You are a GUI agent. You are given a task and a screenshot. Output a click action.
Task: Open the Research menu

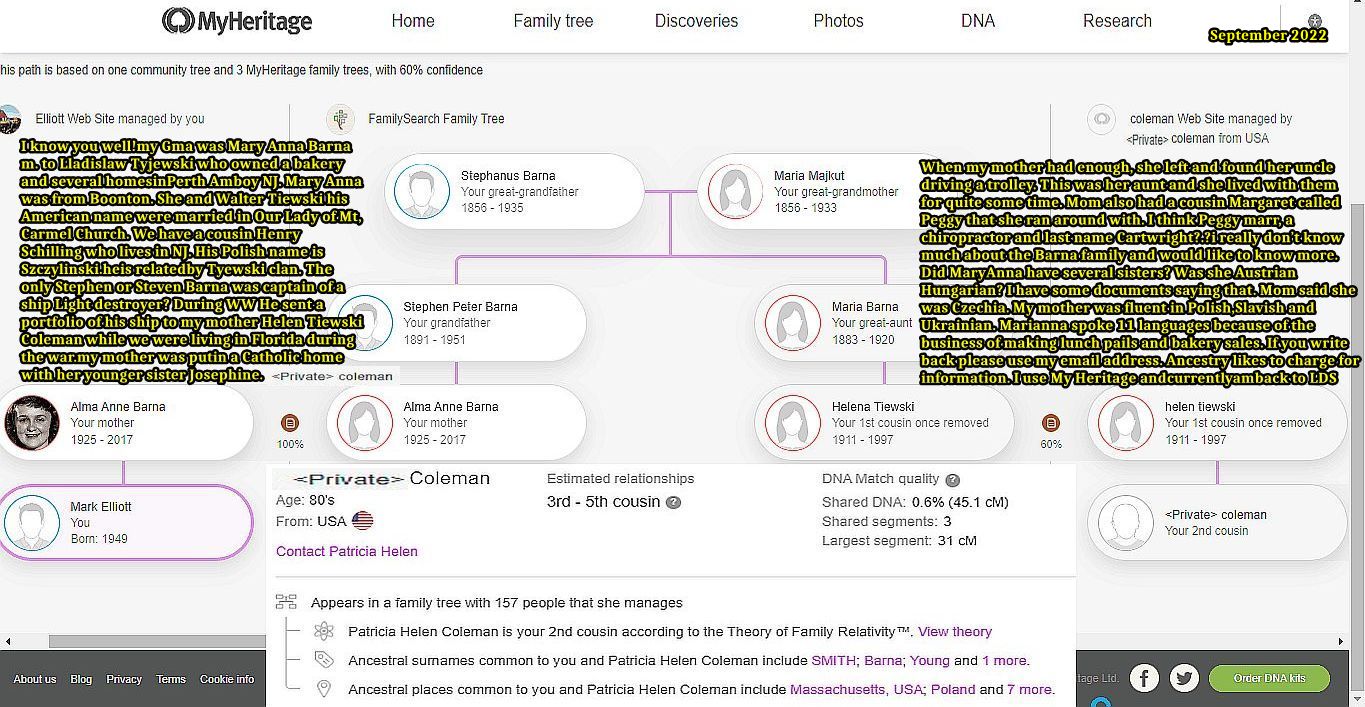[x=1117, y=21]
